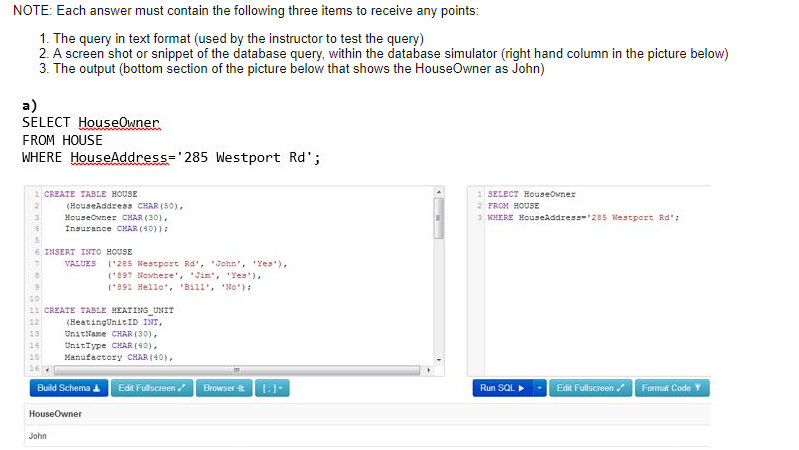Image resolution: width=799 pixels, height=450 pixels.
Task: Click schema horizontal scrollbar left arrow
Action: tap(48, 370)
